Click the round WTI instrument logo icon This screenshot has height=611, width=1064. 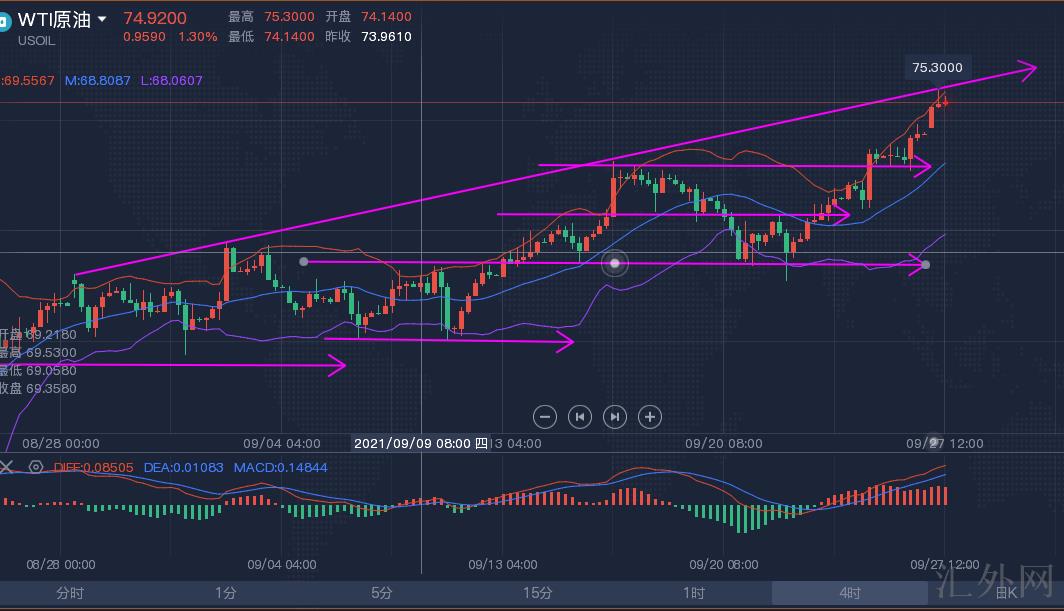coord(5,19)
